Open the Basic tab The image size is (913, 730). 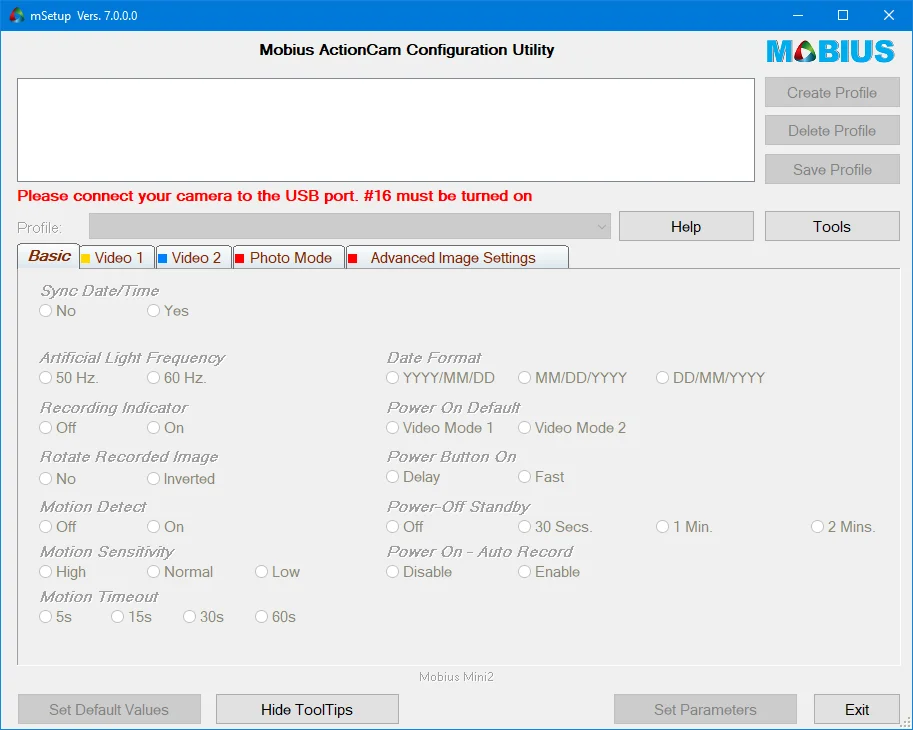(49, 256)
